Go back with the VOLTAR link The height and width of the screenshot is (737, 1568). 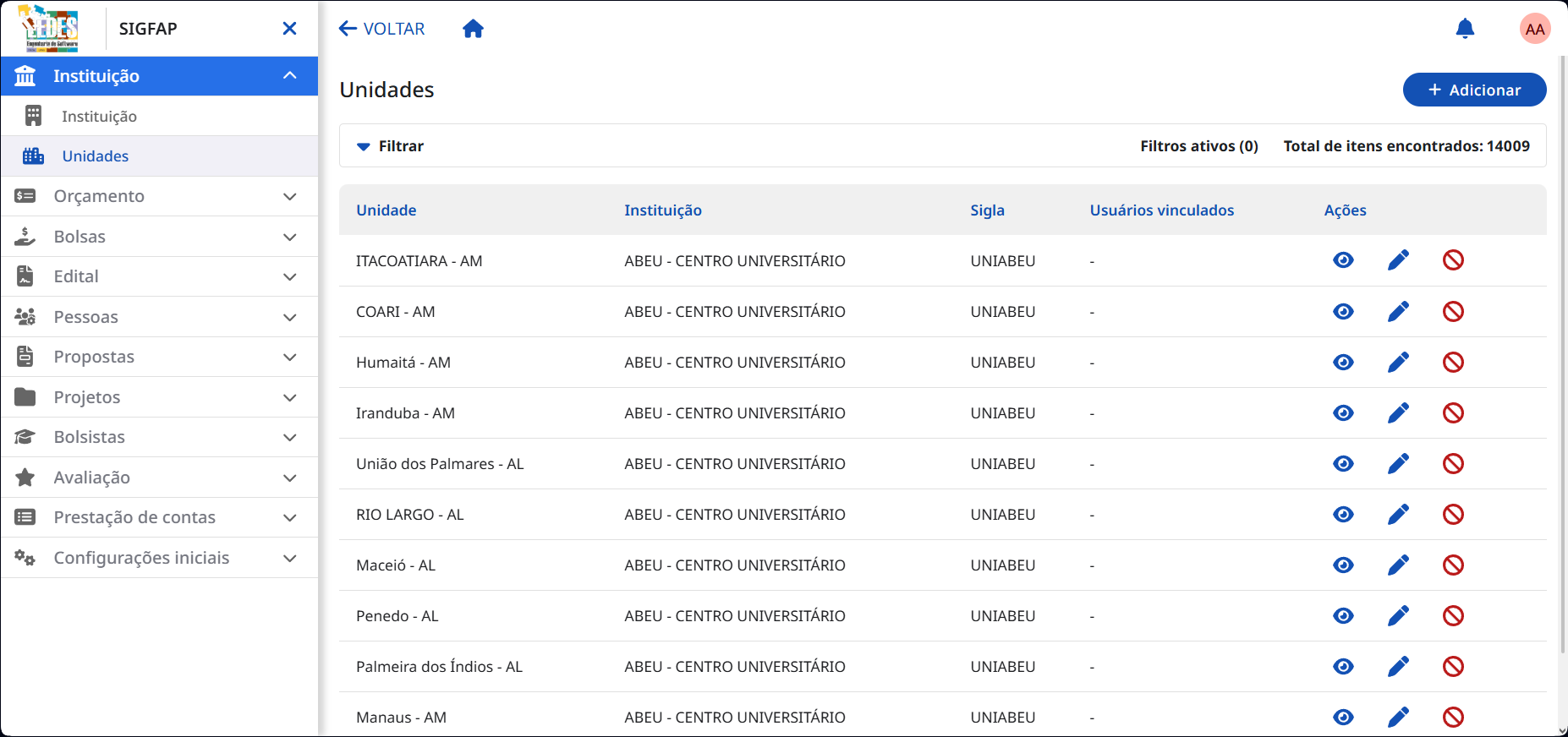tap(381, 29)
